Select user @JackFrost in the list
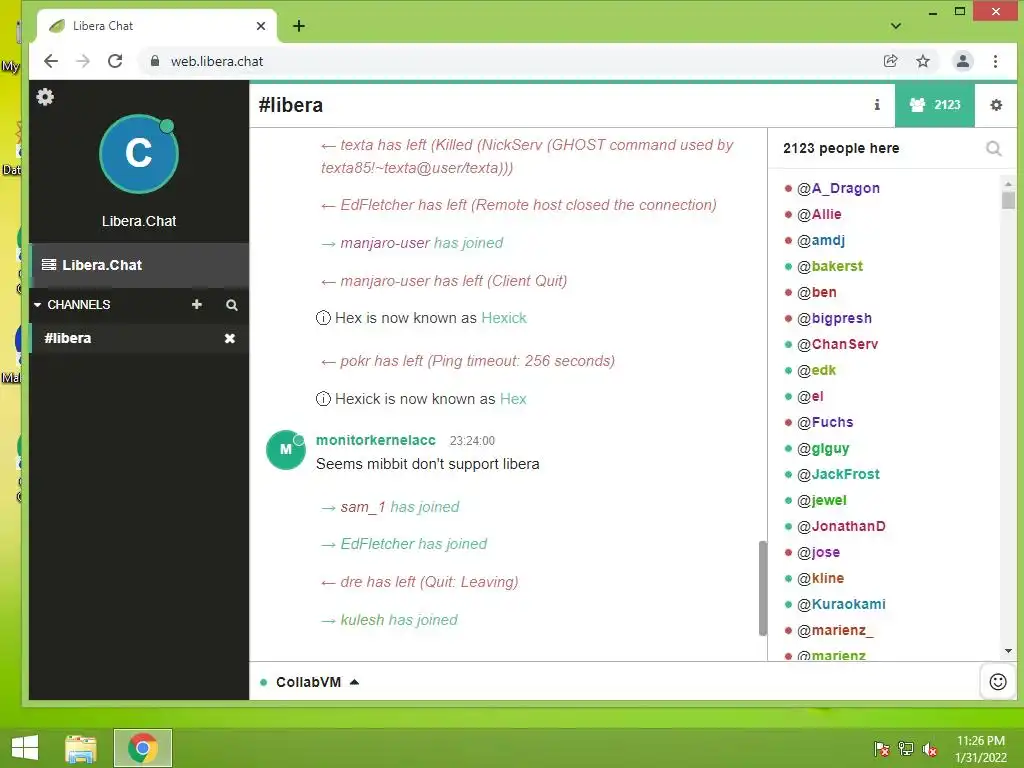Viewport: 1024px width, 768px height. tap(838, 474)
